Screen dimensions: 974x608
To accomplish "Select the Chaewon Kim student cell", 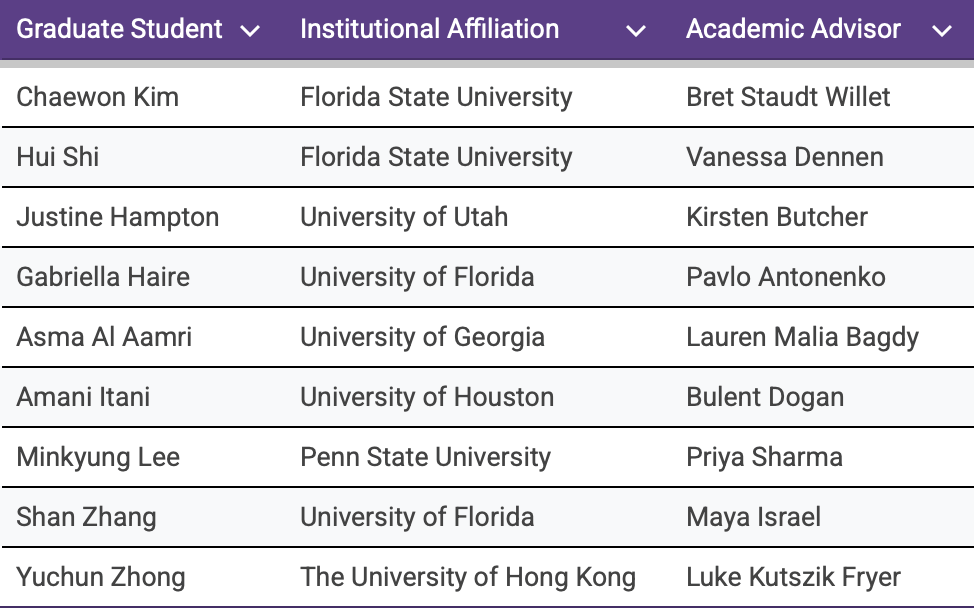I will tap(97, 97).
